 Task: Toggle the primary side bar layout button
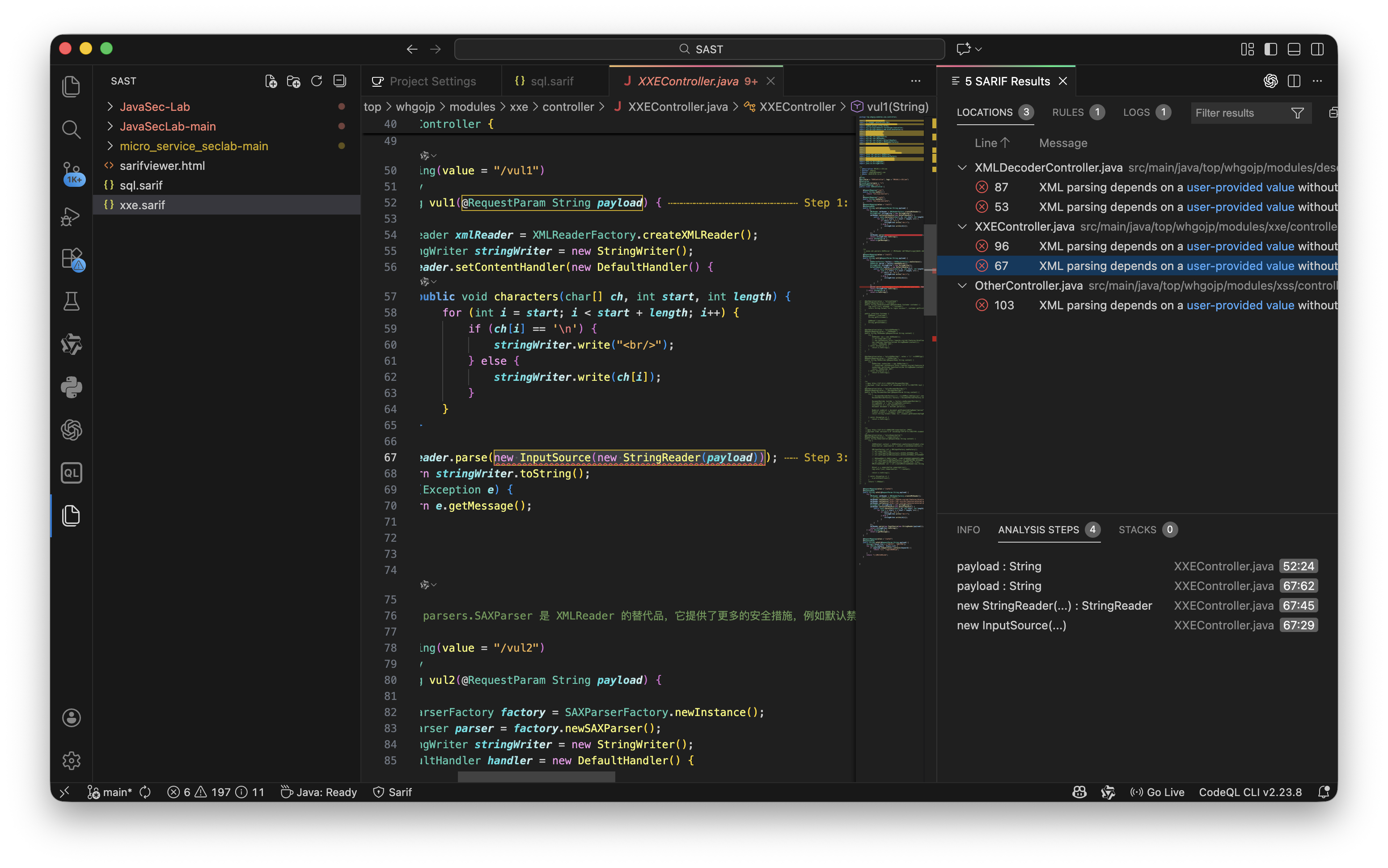coord(1270,49)
